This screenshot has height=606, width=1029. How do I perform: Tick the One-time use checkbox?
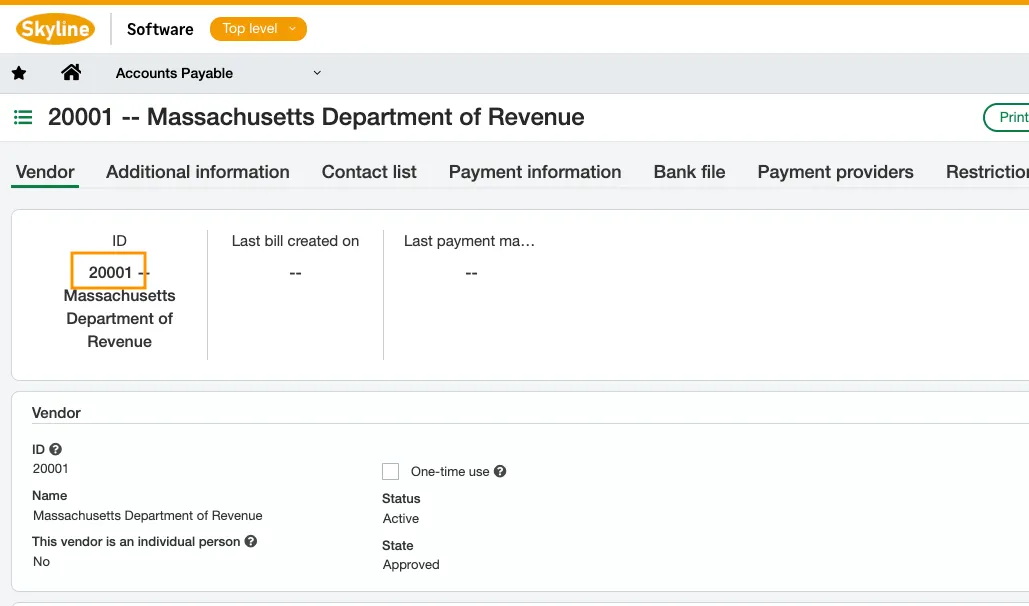(390, 471)
